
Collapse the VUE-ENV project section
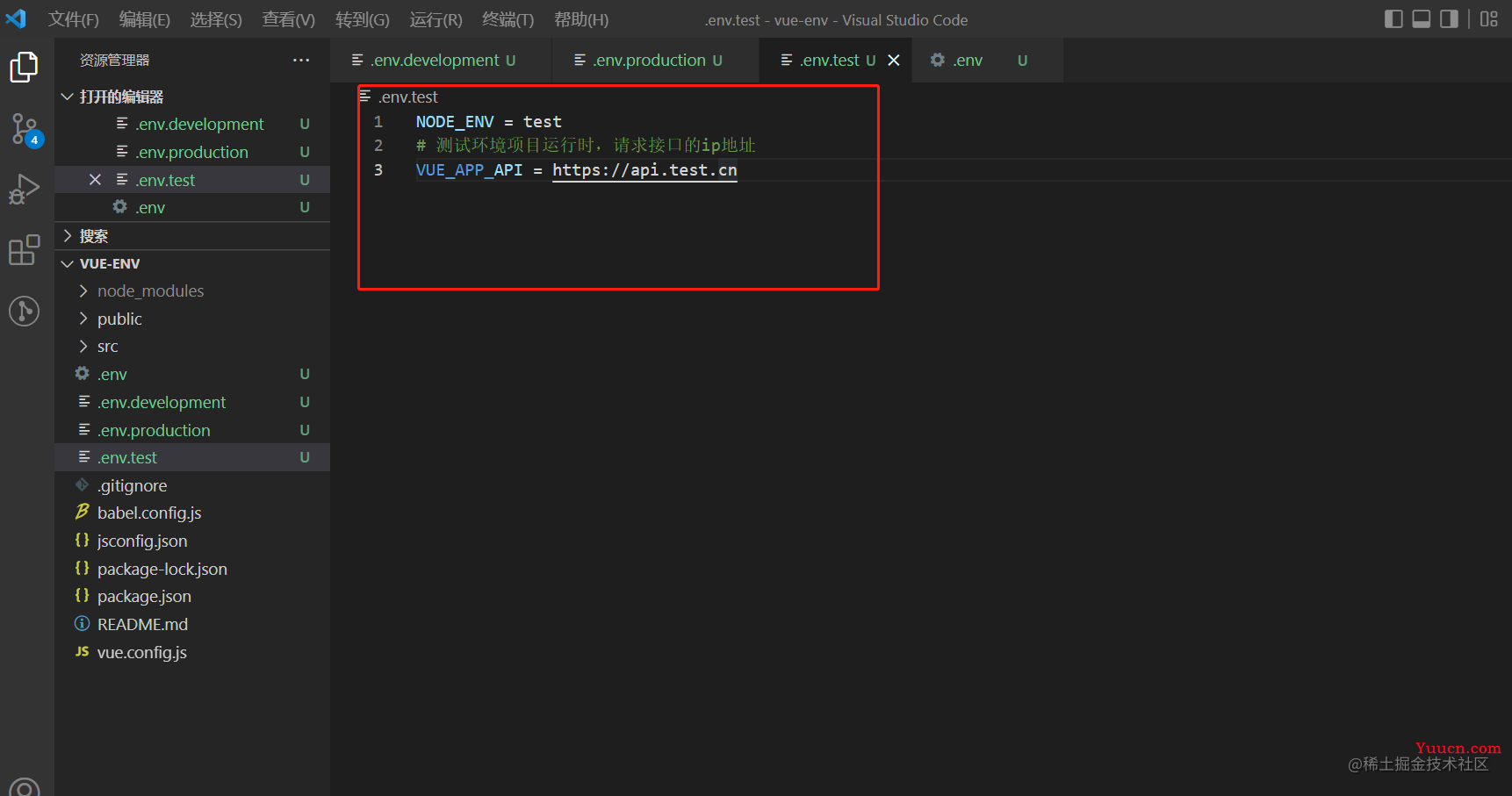click(68, 263)
